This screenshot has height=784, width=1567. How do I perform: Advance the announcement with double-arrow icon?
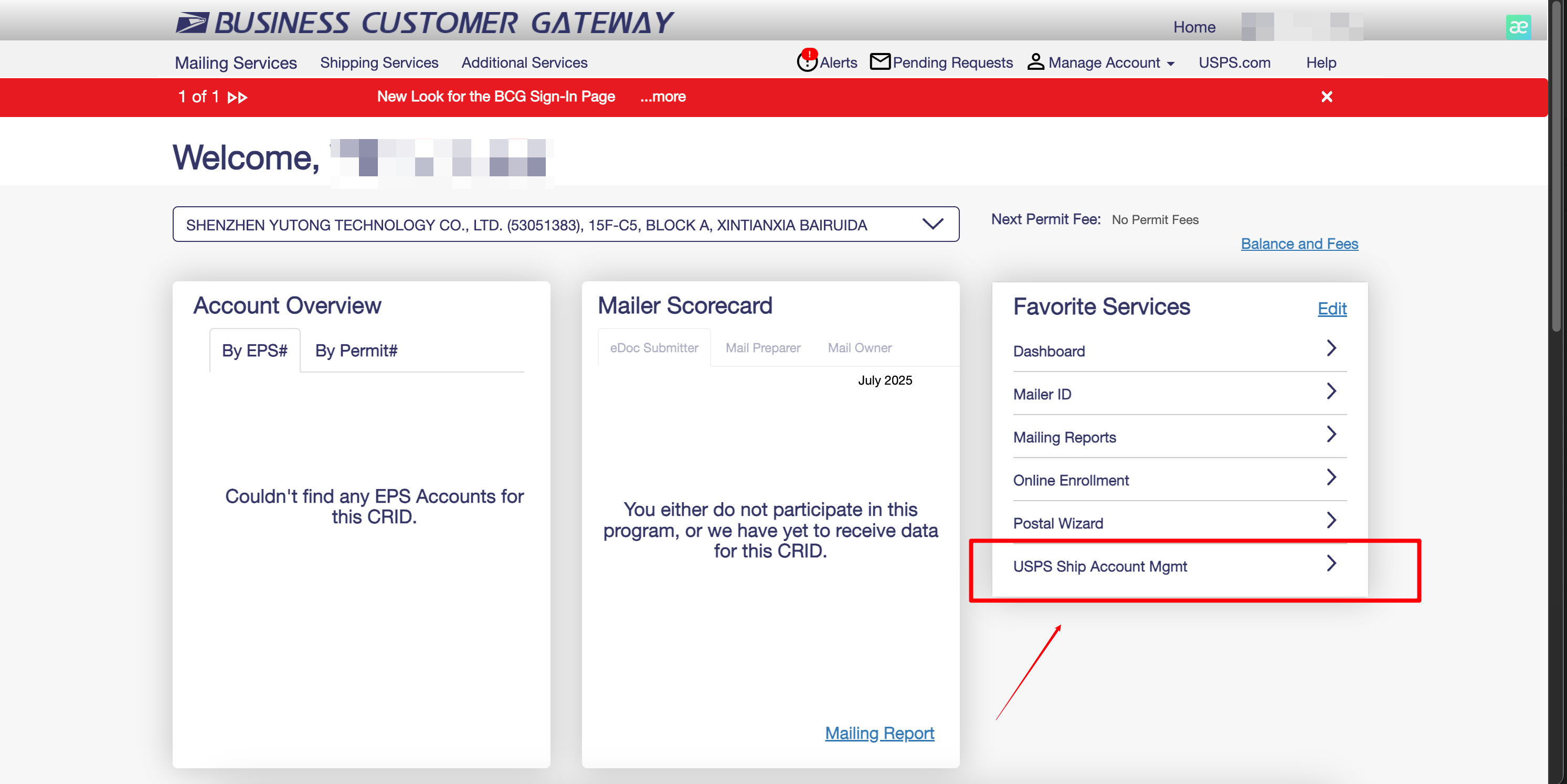(x=237, y=97)
